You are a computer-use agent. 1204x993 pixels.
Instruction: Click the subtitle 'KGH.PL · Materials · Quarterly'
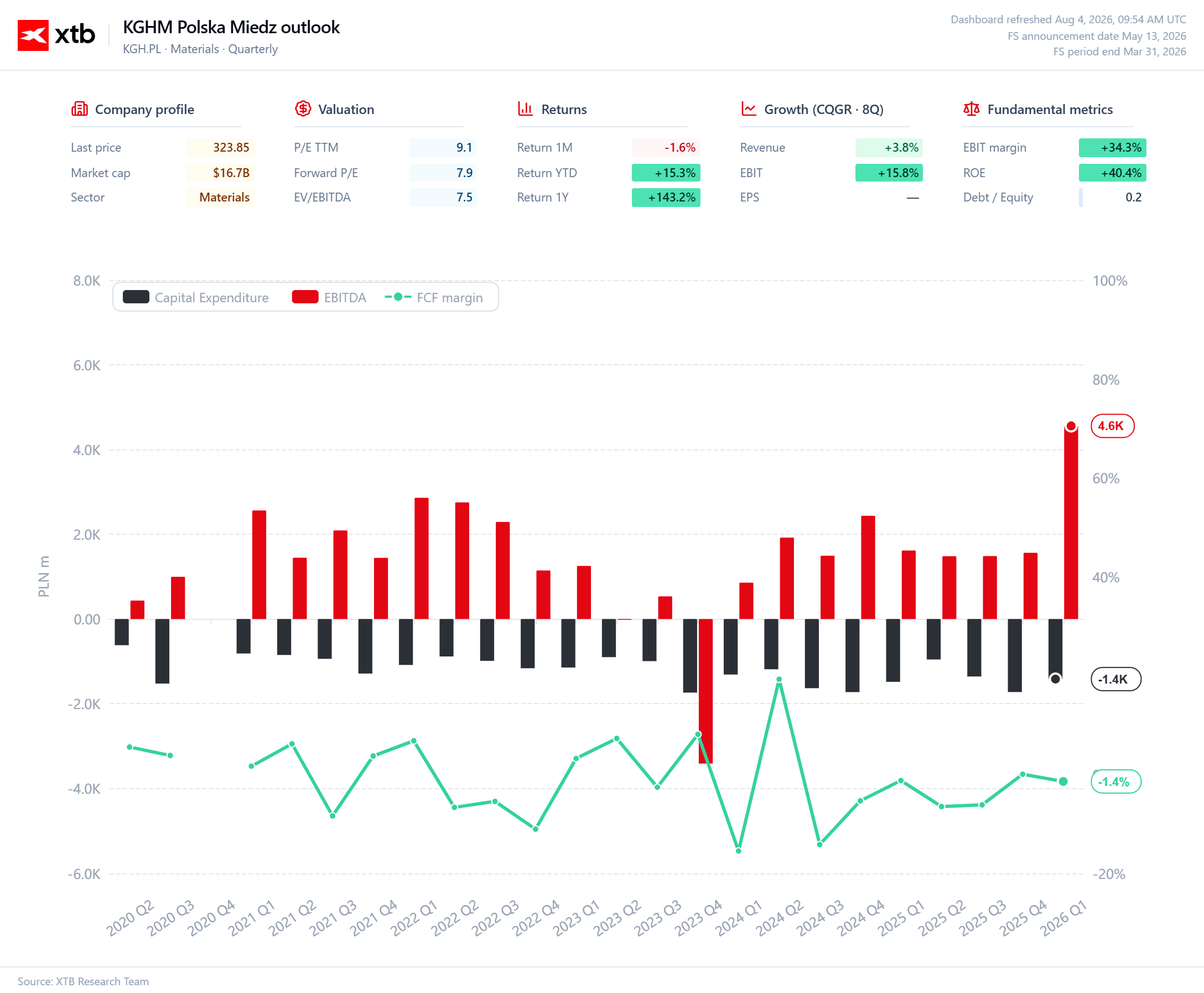click(200, 49)
